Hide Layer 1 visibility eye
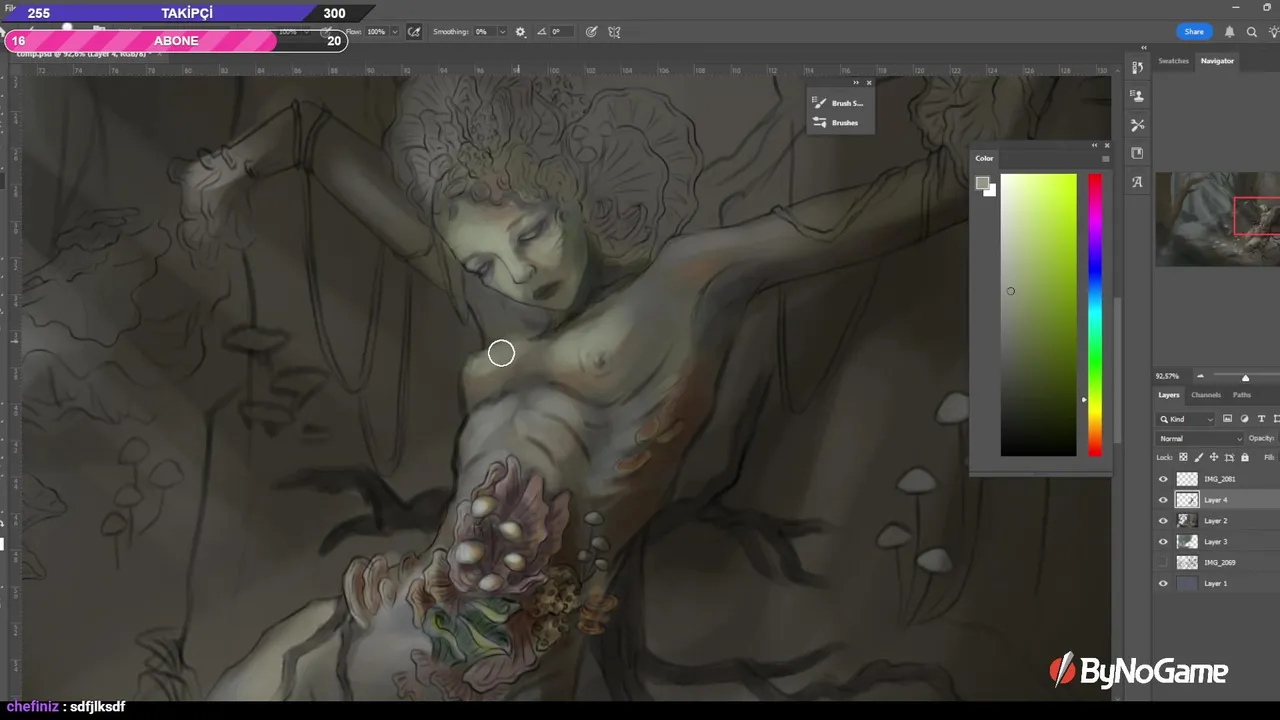This screenshot has height=720, width=1280. coord(1163,583)
